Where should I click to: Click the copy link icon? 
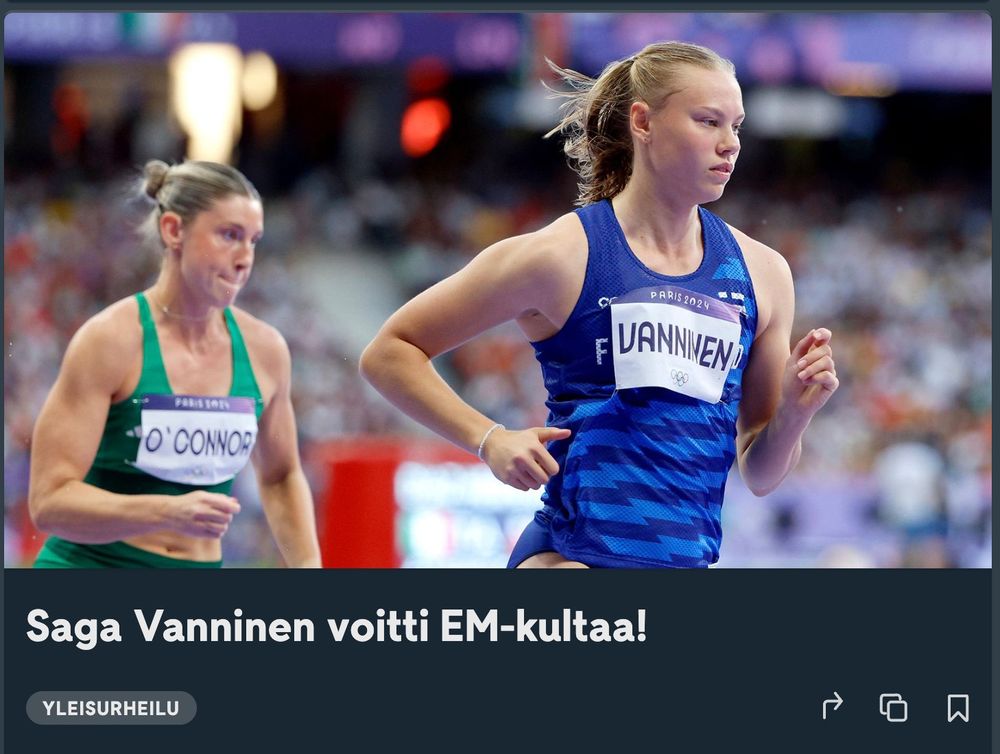pyautogui.click(x=893, y=707)
